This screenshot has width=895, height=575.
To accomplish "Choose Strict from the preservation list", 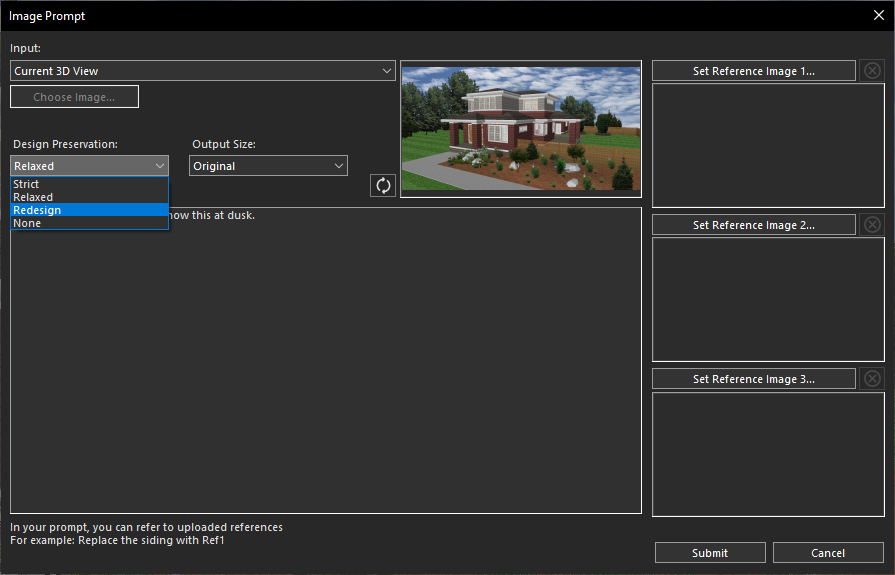I will 90,184.
